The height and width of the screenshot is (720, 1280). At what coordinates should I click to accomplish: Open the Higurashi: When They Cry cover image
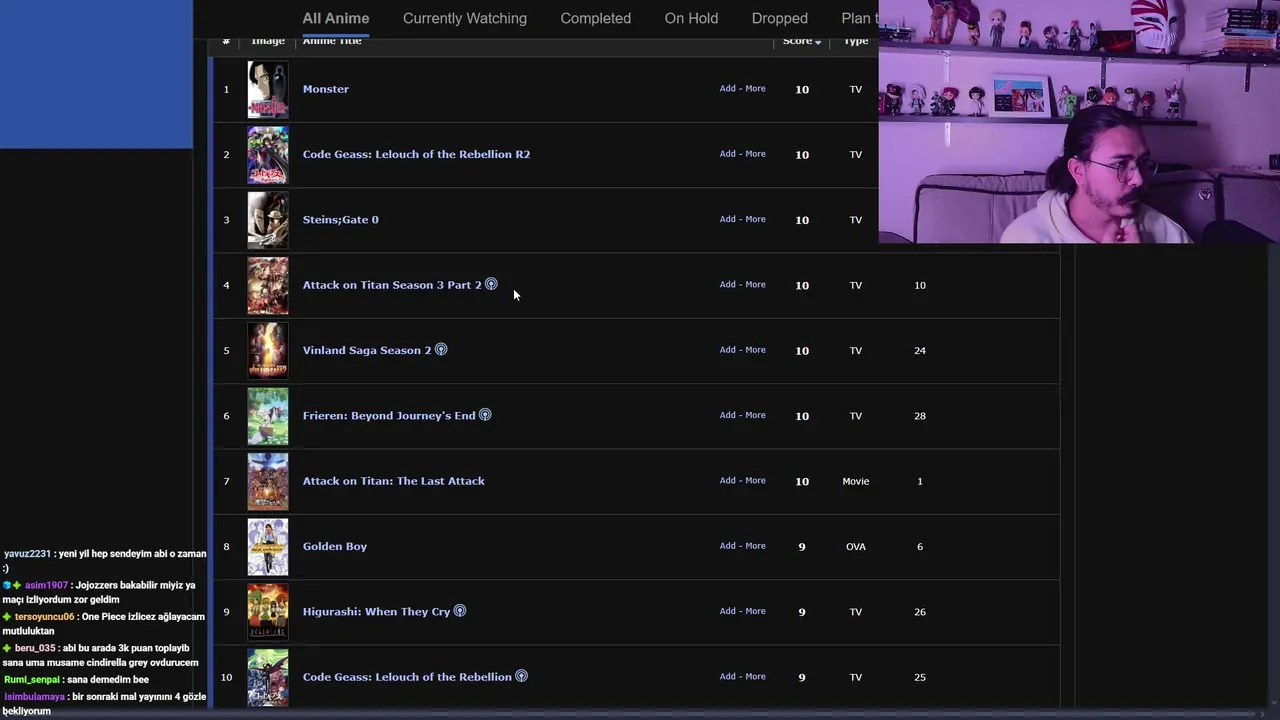click(x=268, y=612)
